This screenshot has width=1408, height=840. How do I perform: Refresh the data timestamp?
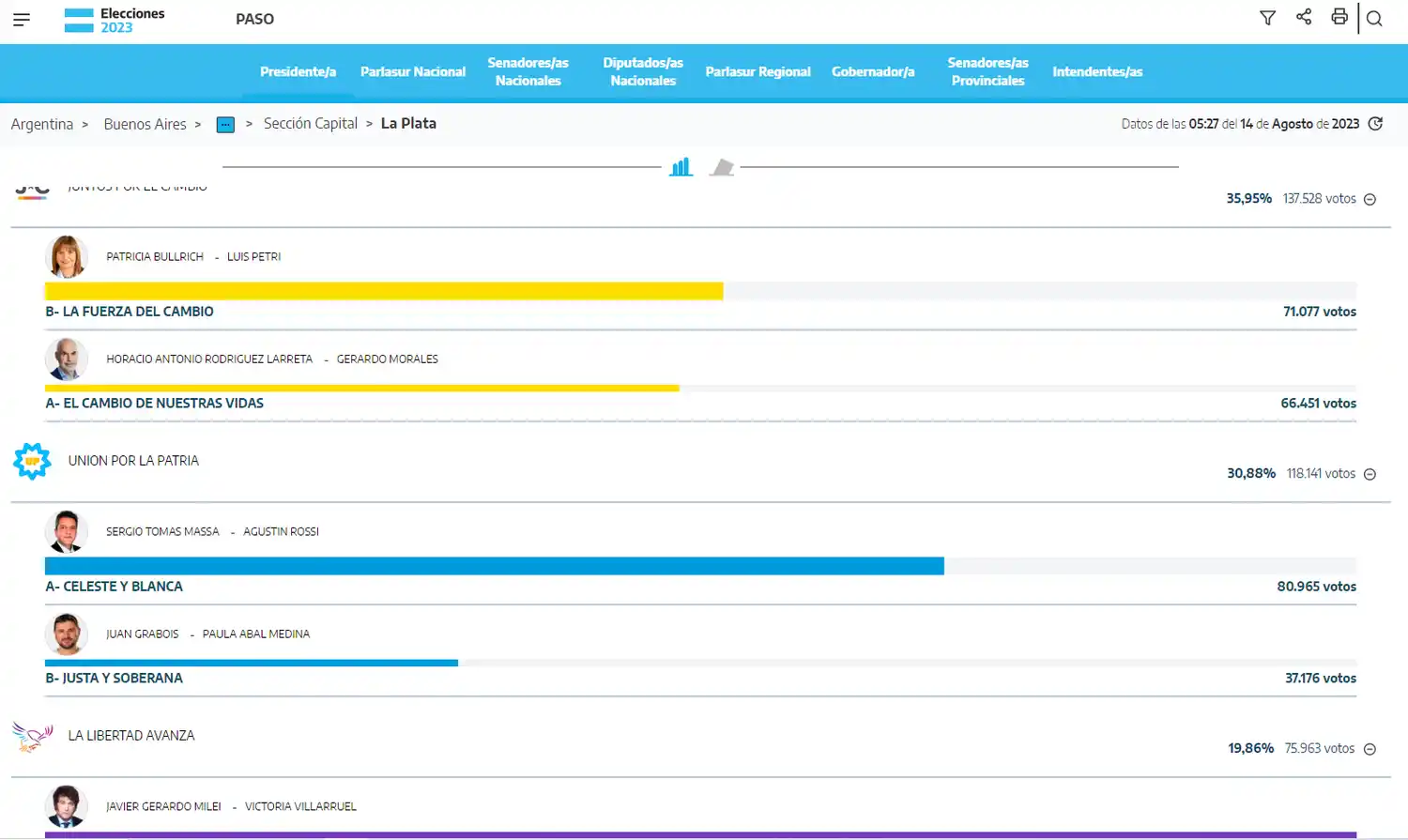click(1376, 124)
